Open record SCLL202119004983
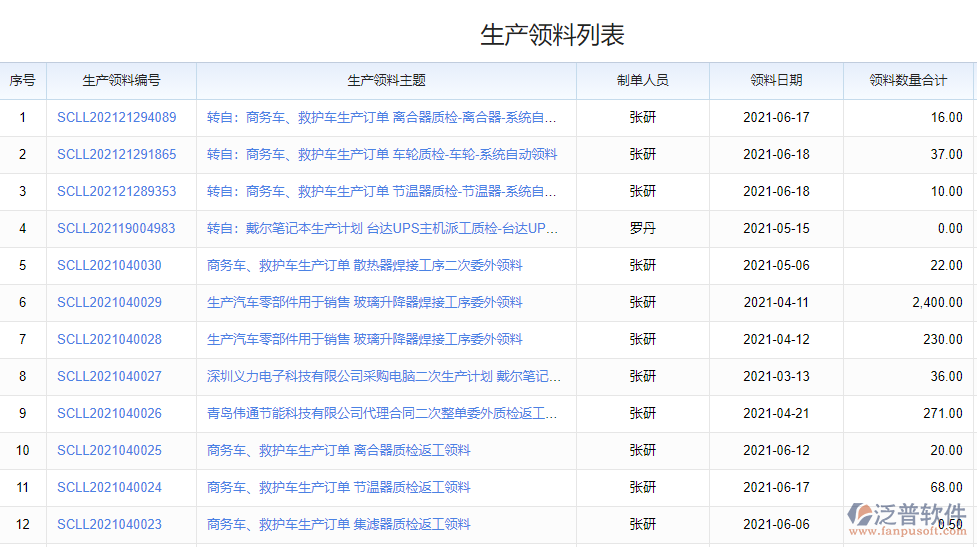The height and width of the screenshot is (547, 977). point(116,228)
